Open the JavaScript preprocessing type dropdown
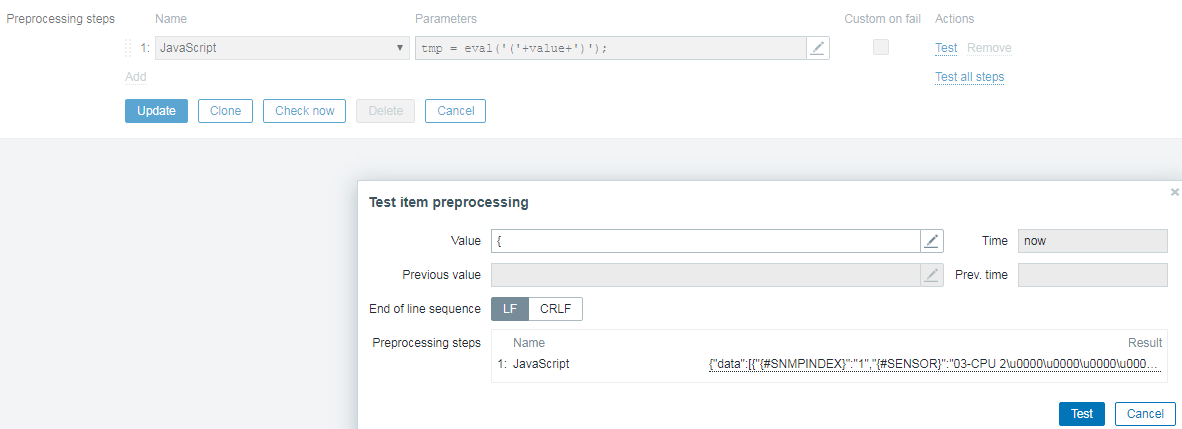This screenshot has width=1182, height=429. pos(282,48)
